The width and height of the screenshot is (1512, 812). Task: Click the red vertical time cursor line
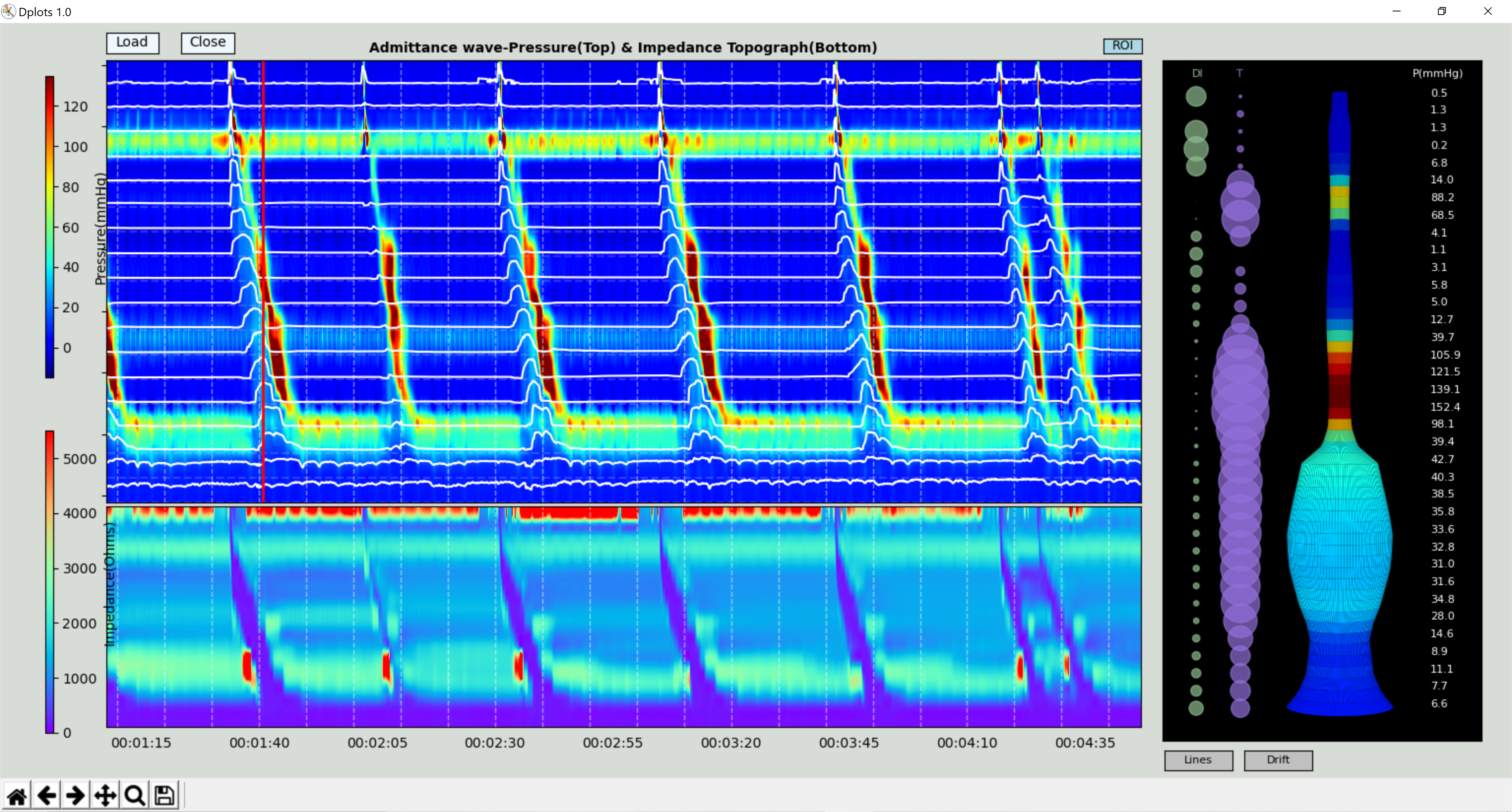click(263, 282)
